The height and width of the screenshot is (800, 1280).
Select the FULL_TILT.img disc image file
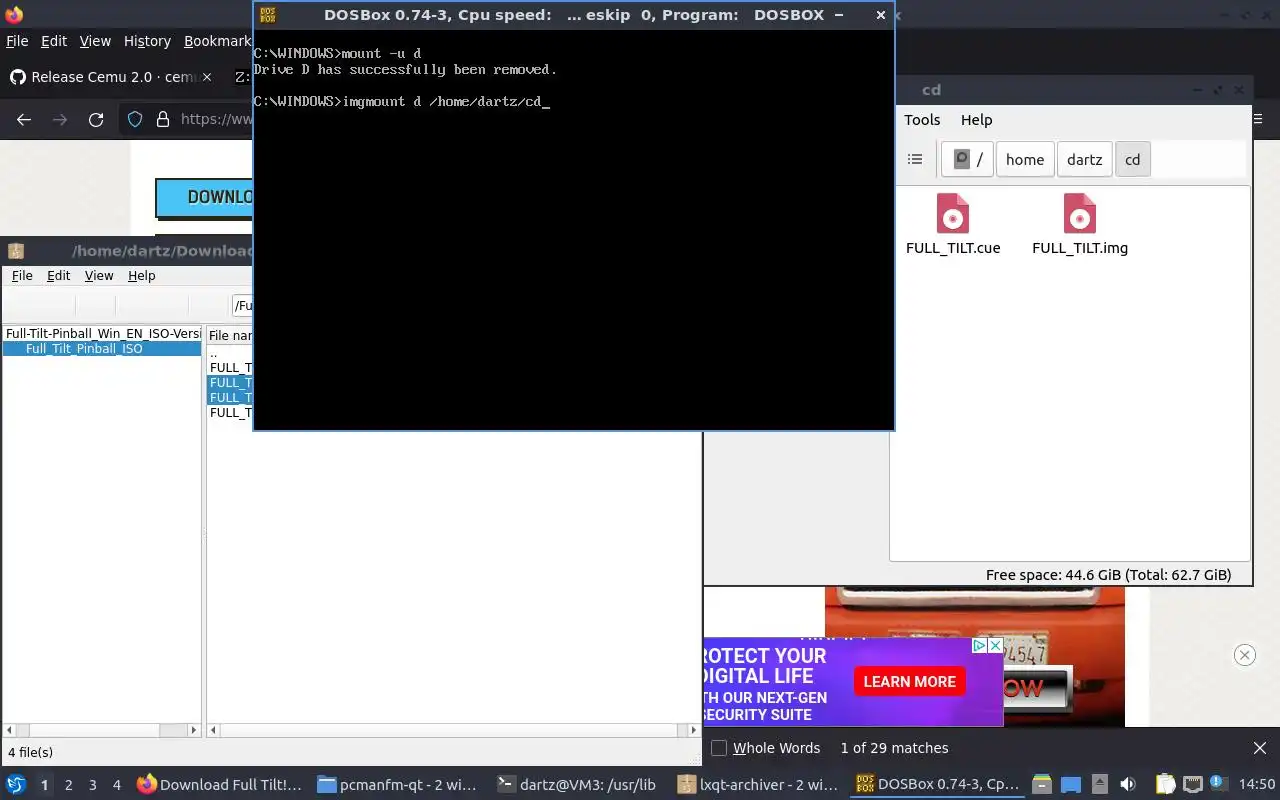tap(1080, 224)
